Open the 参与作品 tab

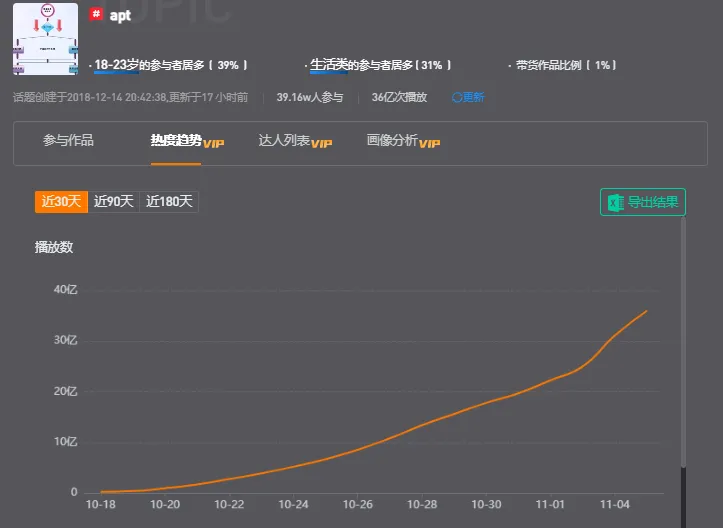[68, 141]
